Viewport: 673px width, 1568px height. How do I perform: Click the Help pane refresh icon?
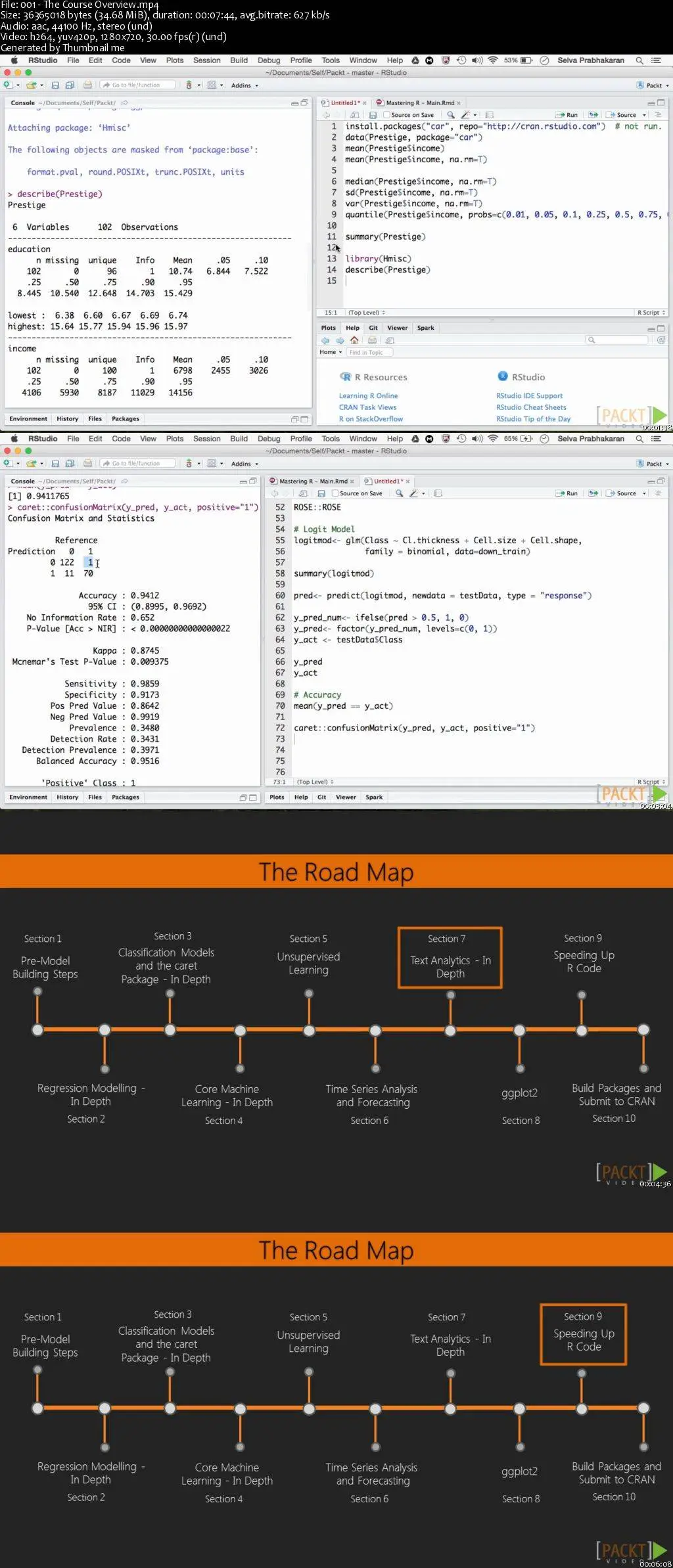point(661,340)
